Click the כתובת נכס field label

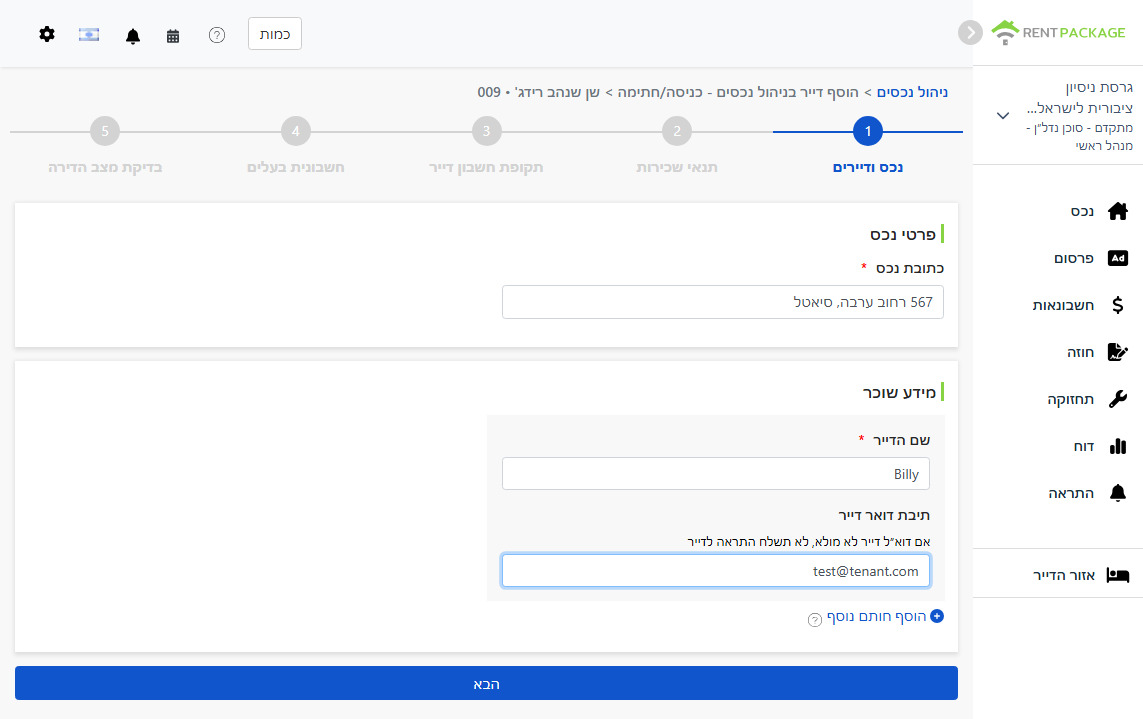tap(910, 268)
